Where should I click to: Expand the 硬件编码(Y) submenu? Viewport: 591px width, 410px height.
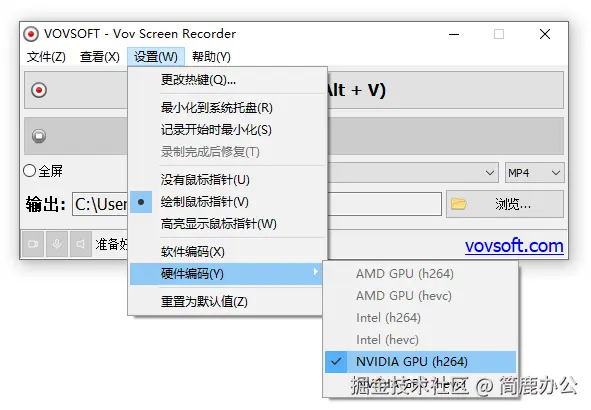(x=226, y=274)
